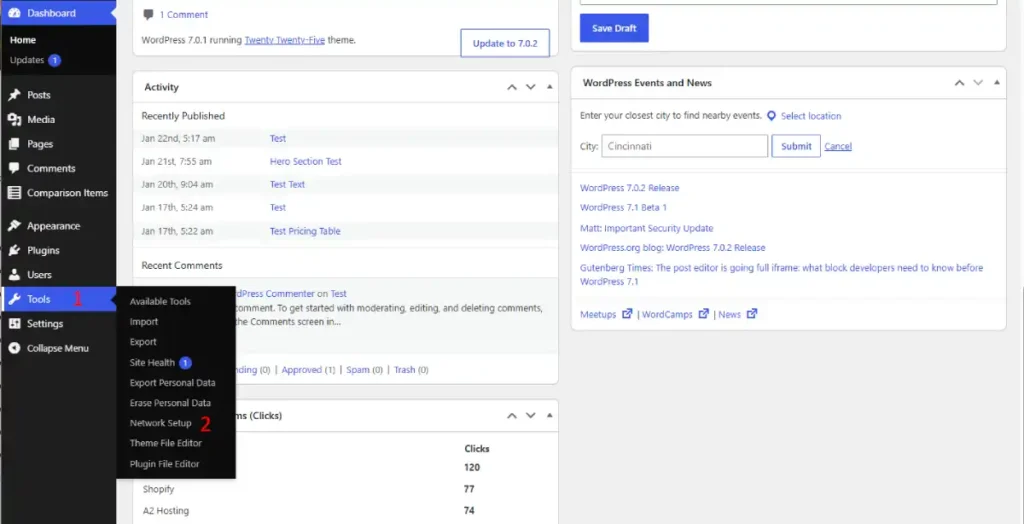Screen dimensions: 1024x524
Task: Cancel the city location entry
Action: (x=838, y=146)
